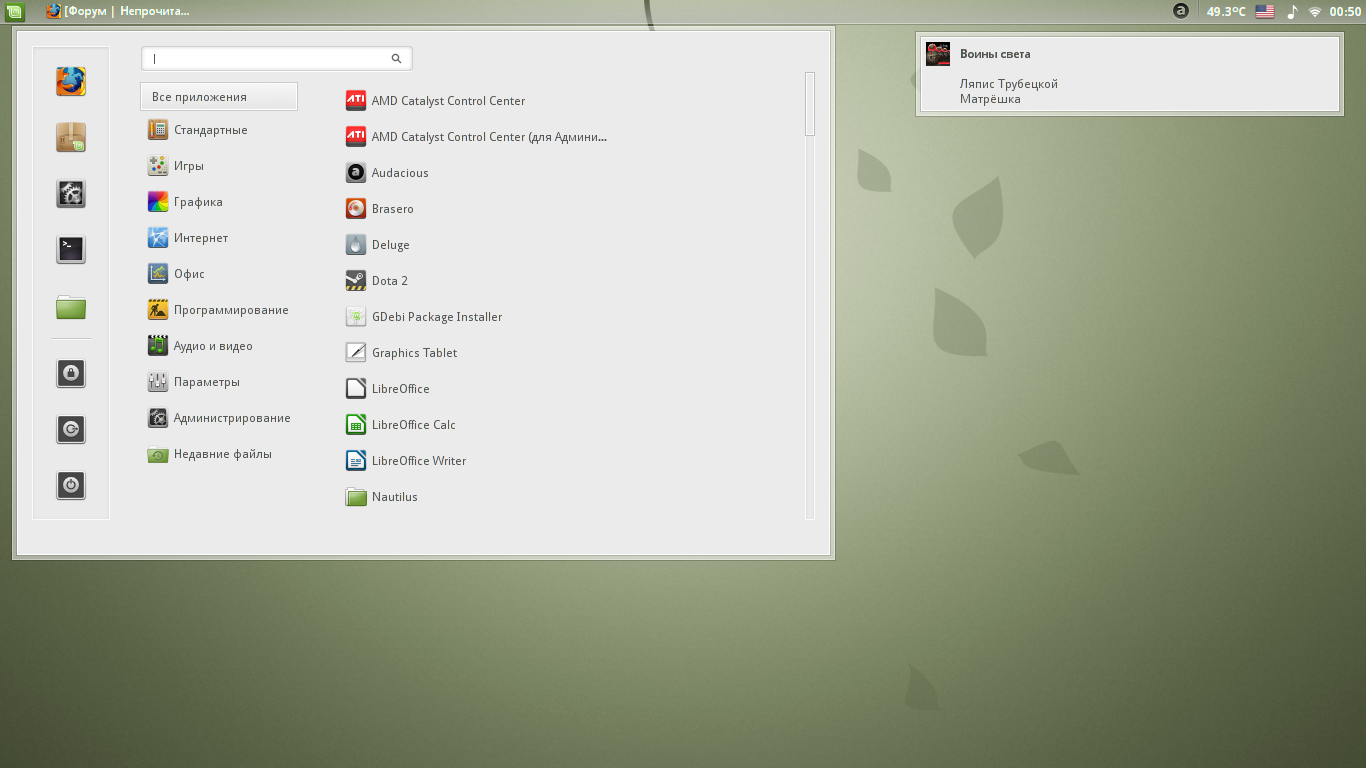
Task: Click the Audacious tray icon
Action: coord(1180,11)
